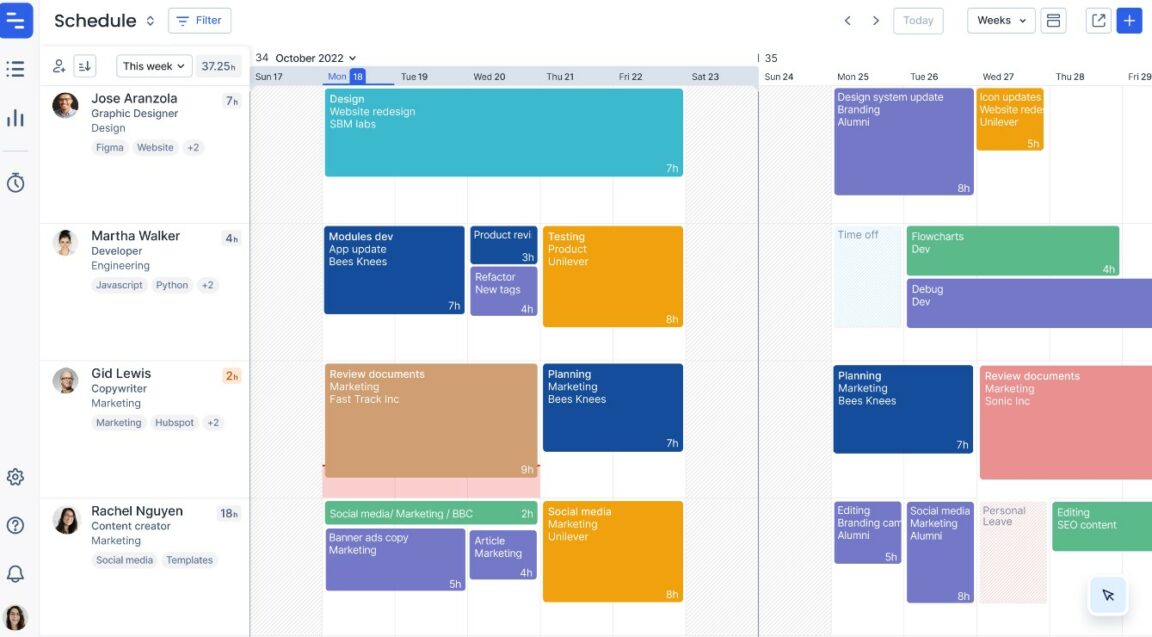The height and width of the screenshot is (637, 1152).
Task: Click the sort members icon beside add person
Action: 84,65
